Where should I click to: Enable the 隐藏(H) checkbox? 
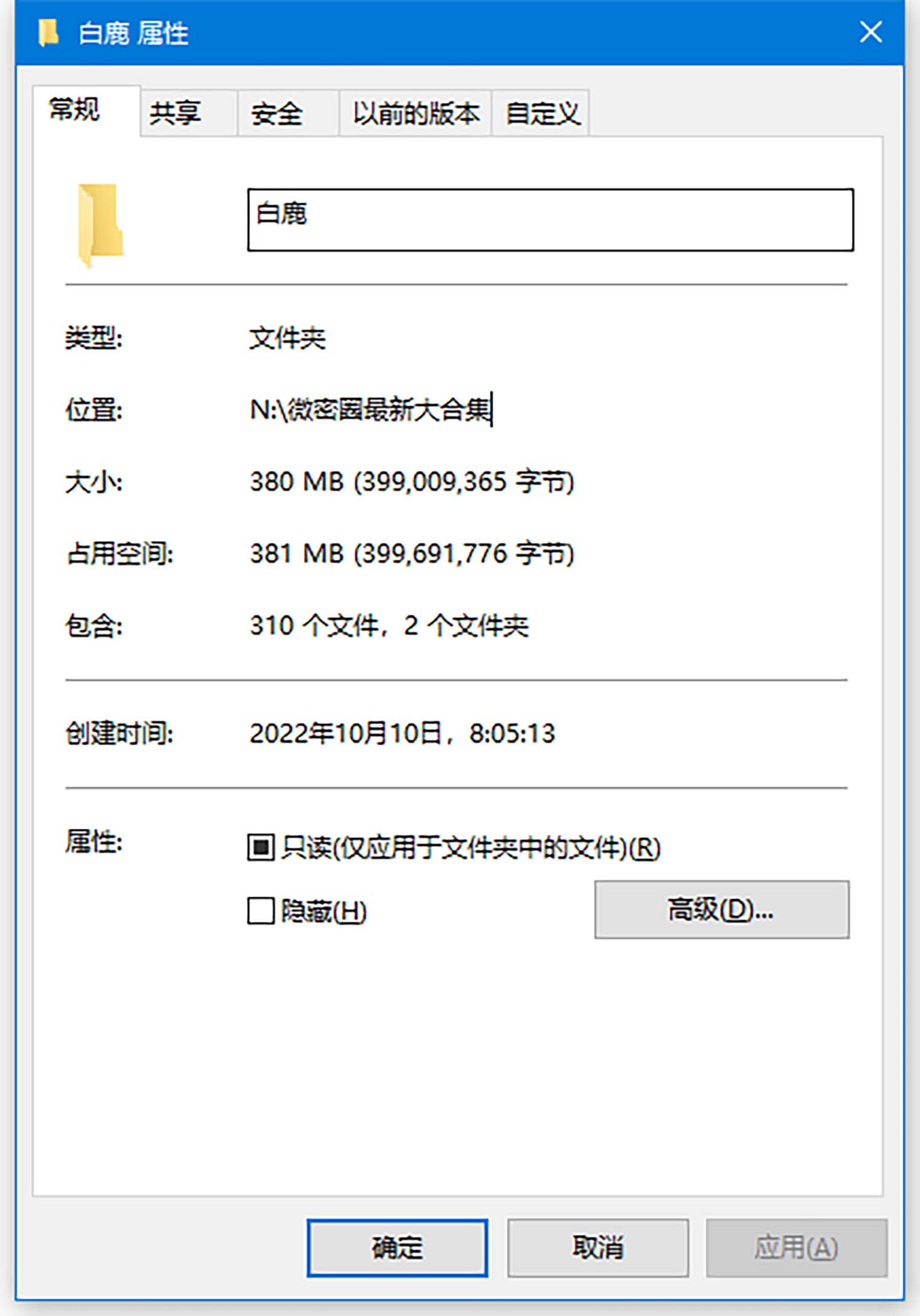(261, 910)
